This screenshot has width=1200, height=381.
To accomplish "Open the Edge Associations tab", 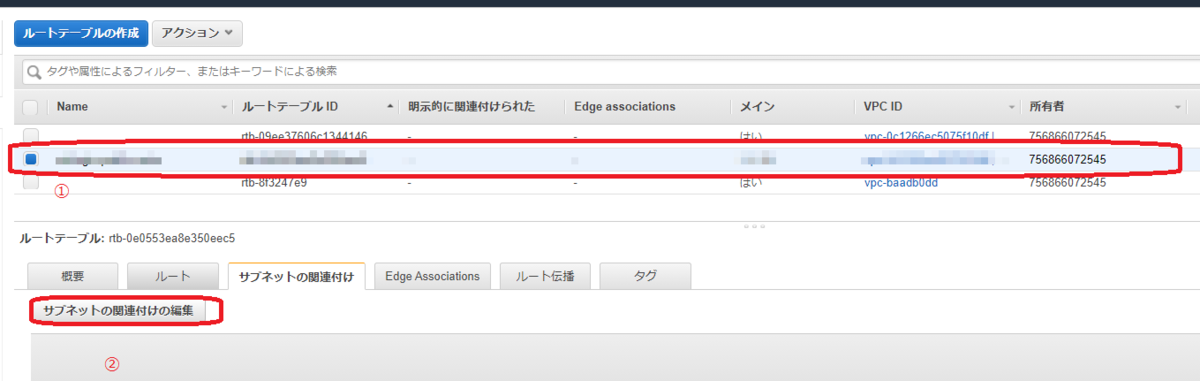I will (x=432, y=276).
